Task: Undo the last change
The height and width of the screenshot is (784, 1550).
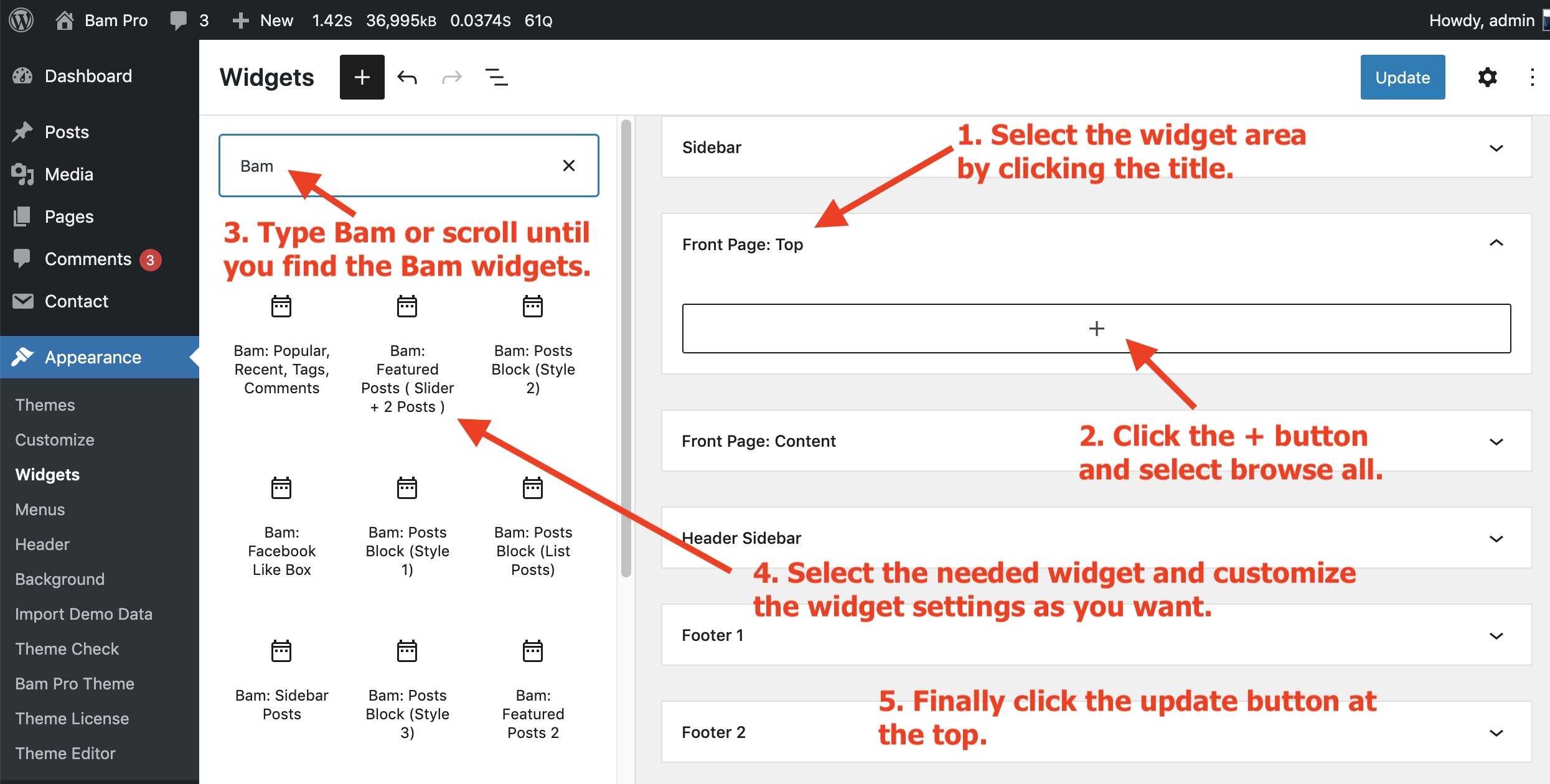Action: (407, 77)
